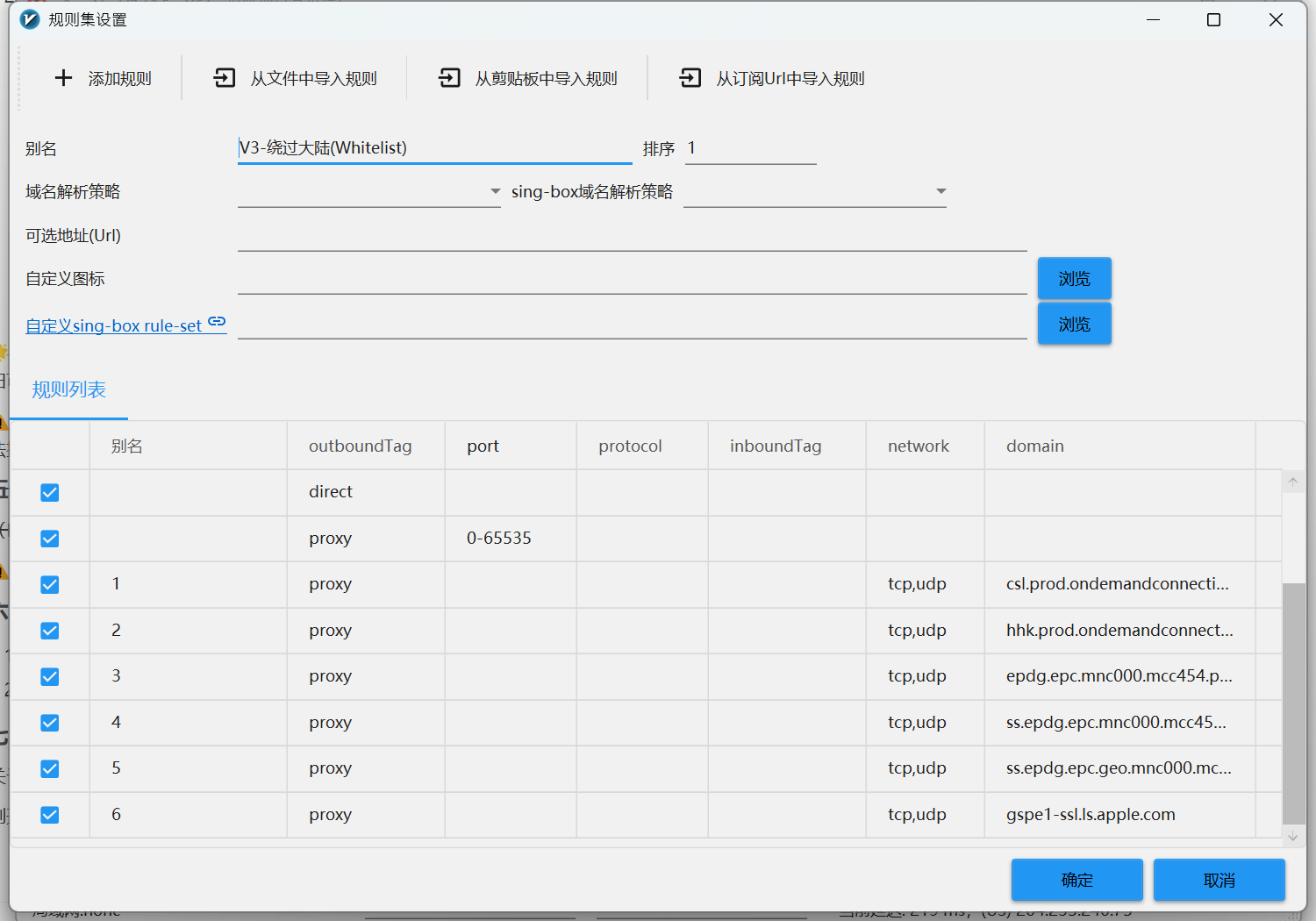
Task: Sort by the outboundTag column header
Action: pyautogui.click(x=366, y=446)
